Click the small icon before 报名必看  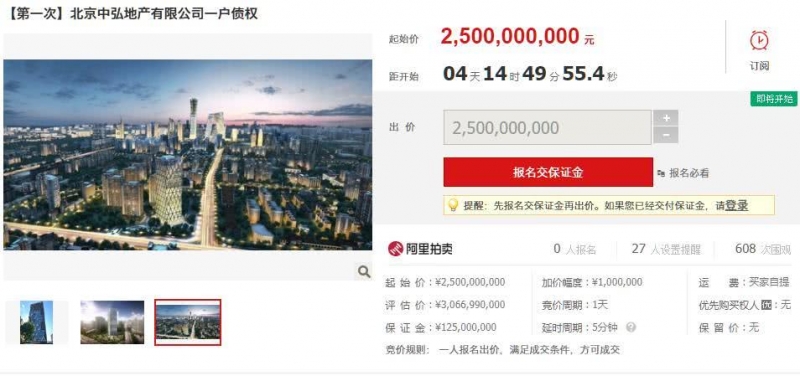click(x=661, y=173)
